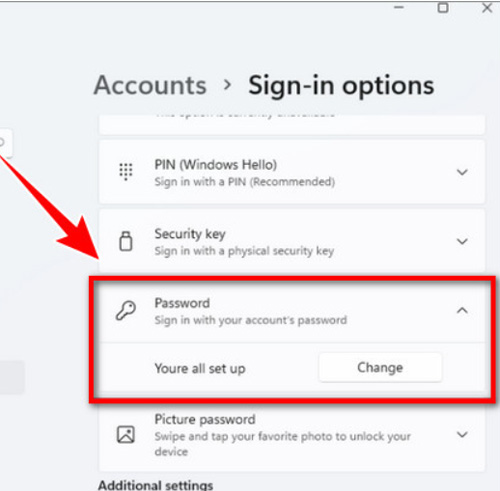Expand the PIN (Windows Hello) chevron

tap(462, 172)
